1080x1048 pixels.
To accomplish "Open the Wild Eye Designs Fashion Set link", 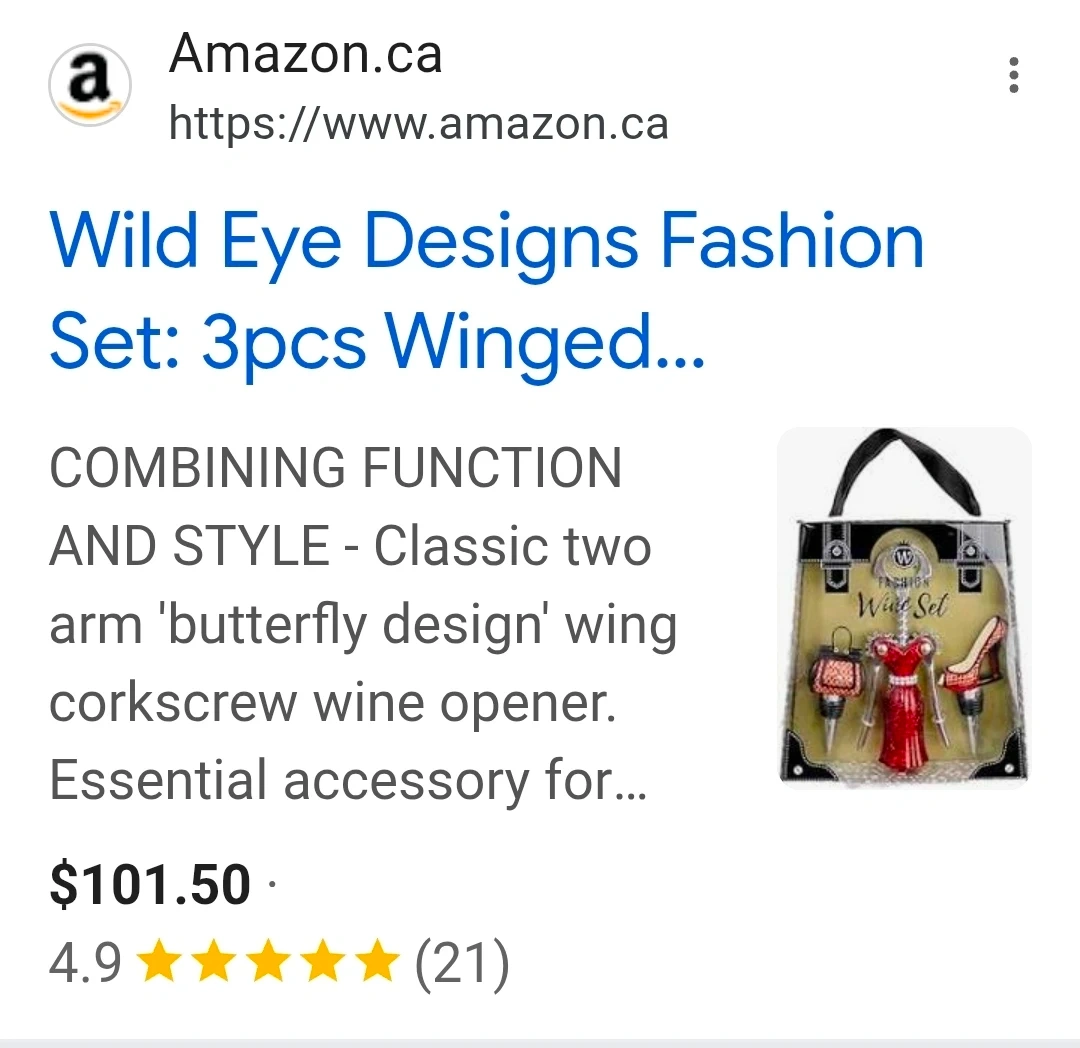I will click(486, 243).
